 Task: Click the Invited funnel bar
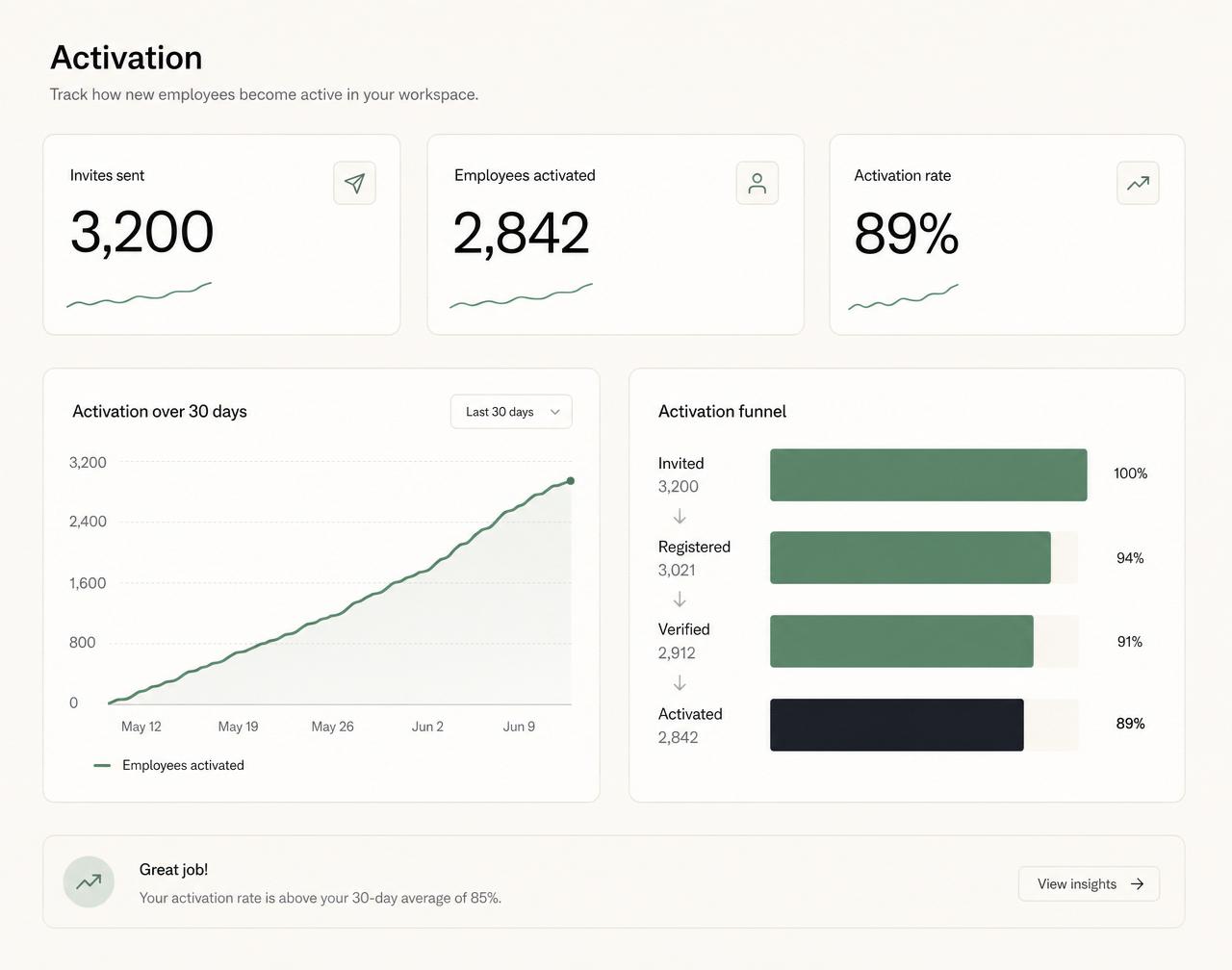pyautogui.click(x=929, y=475)
